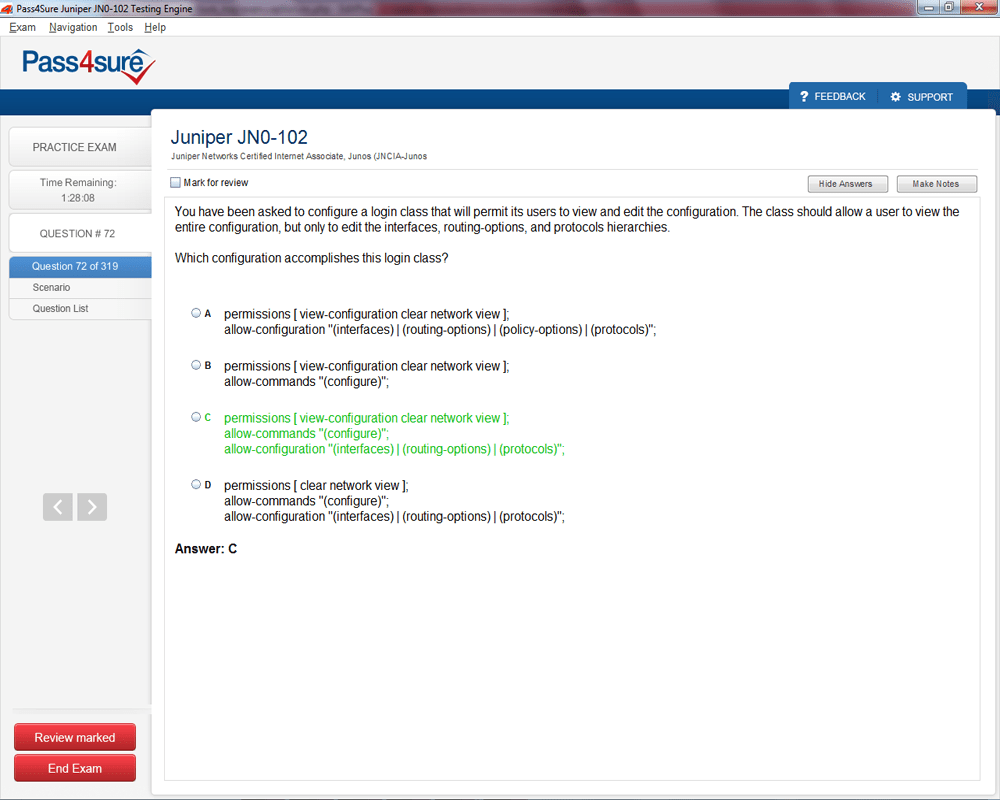
Task: Click the next question arrow icon
Action: click(x=92, y=507)
